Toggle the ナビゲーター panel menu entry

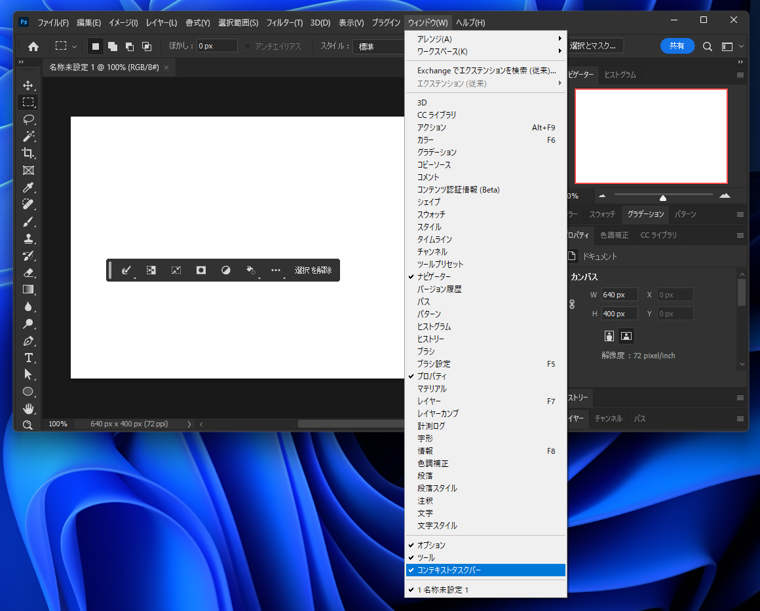coord(434,277)
